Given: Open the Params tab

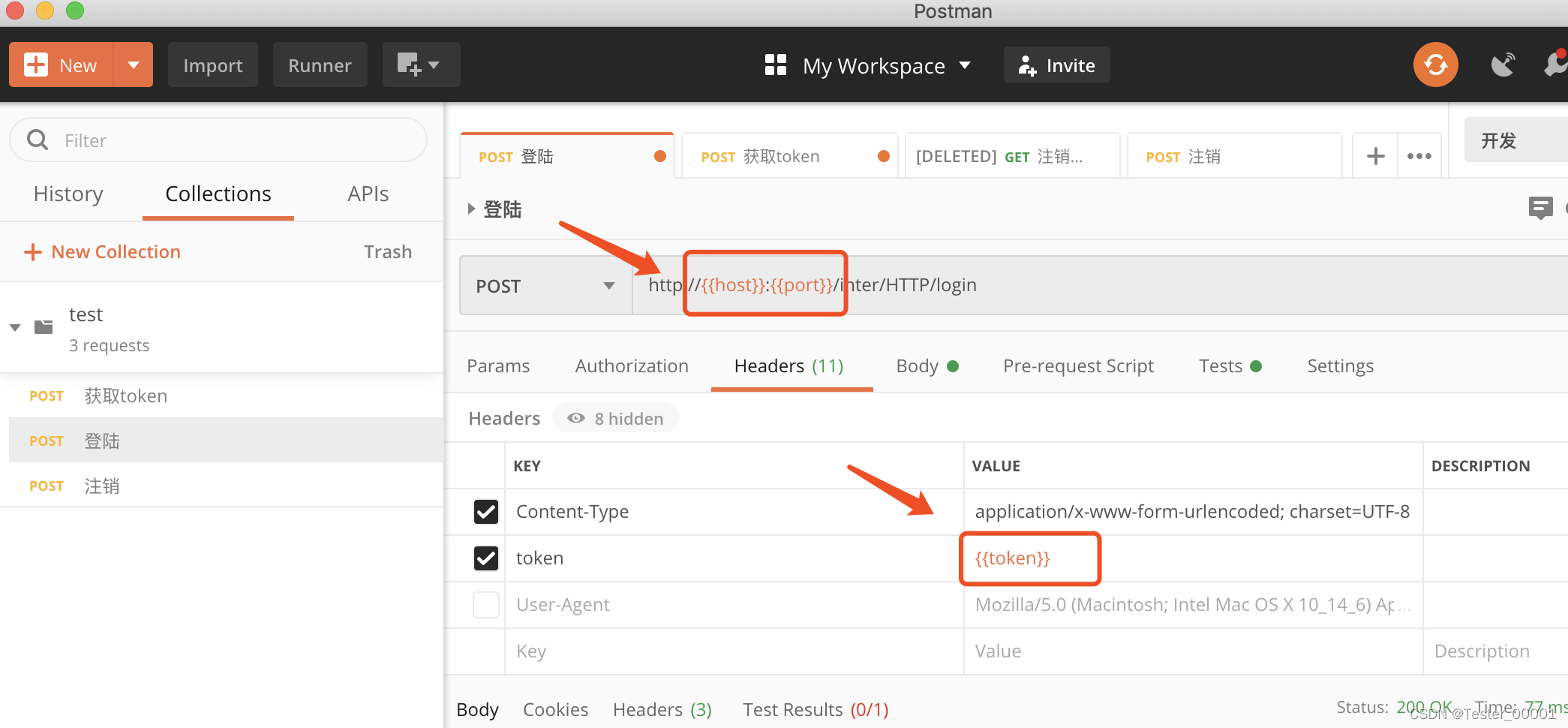Looking at the screenshot, I should point(498,366).
